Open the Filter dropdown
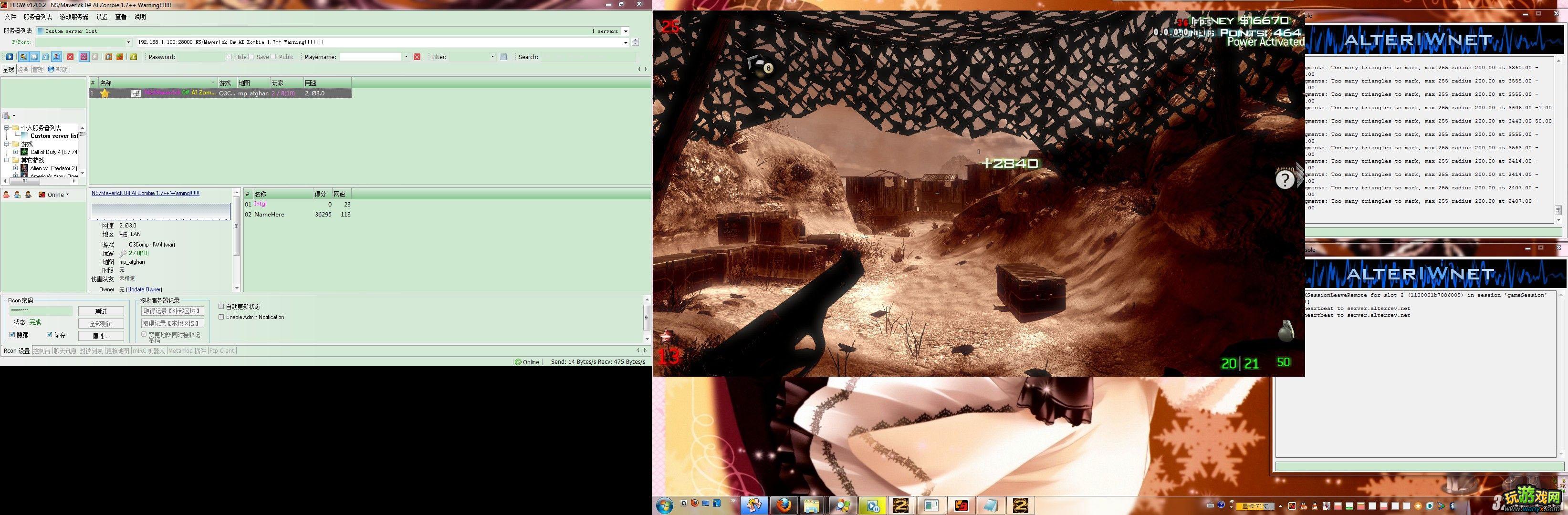The image size is (1568, 515). (x=492, y=57)
